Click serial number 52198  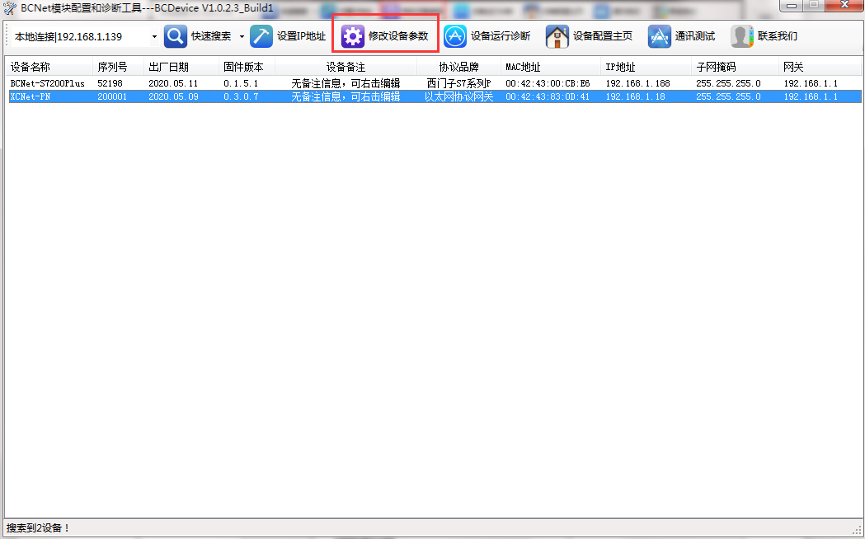tap(110, 83)
